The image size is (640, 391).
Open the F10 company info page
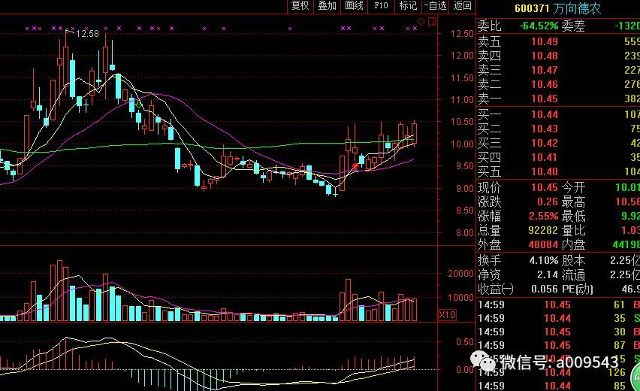pyautogui.click(x=381, y=6)
